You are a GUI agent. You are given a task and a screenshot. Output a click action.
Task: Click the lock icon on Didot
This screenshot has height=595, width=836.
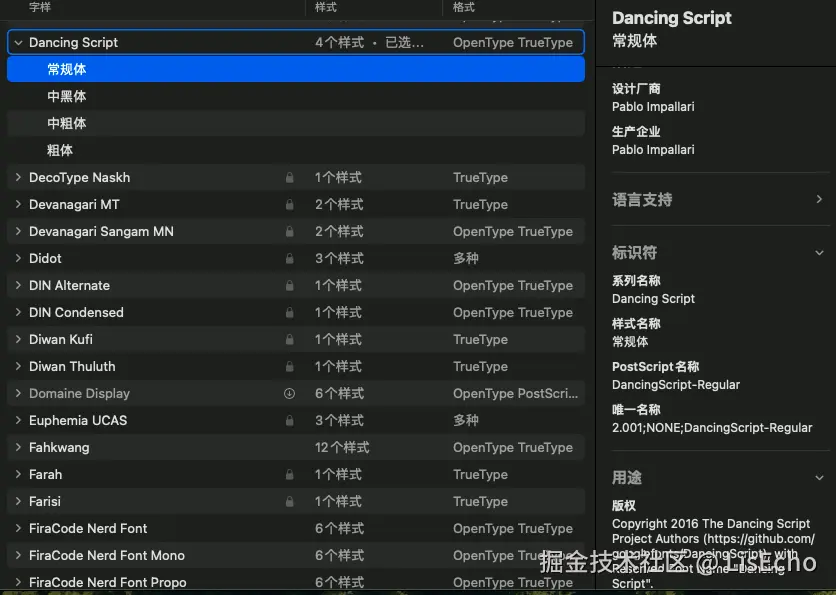point(290,259)
